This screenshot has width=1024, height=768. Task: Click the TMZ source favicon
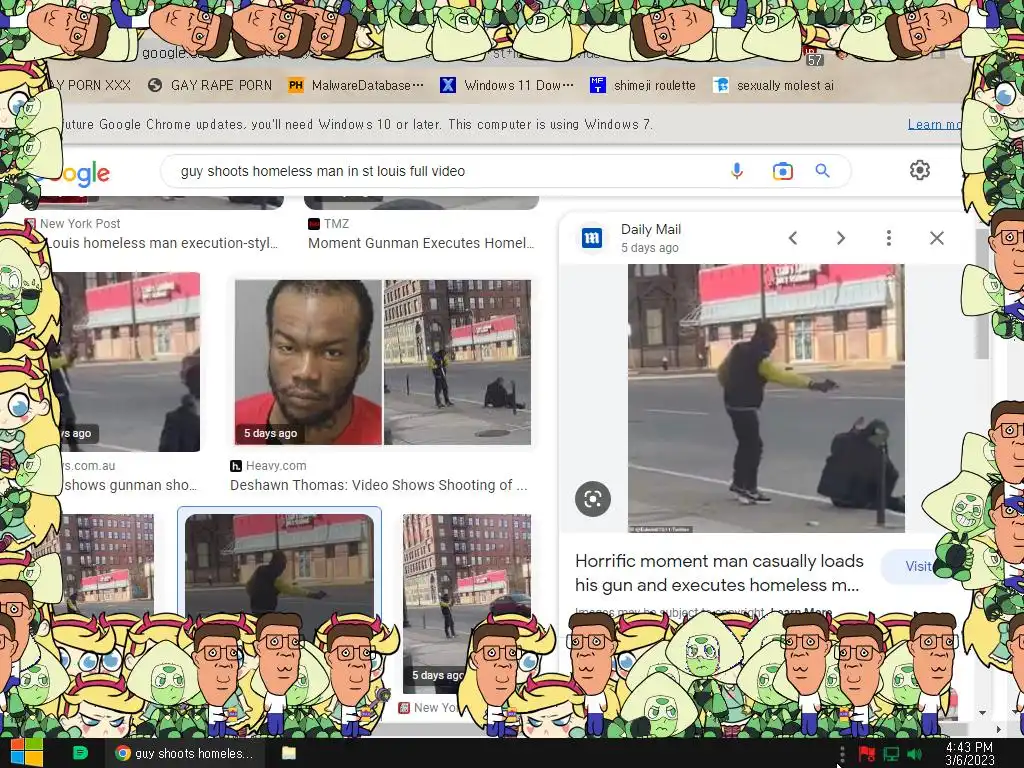coord(313,224)
